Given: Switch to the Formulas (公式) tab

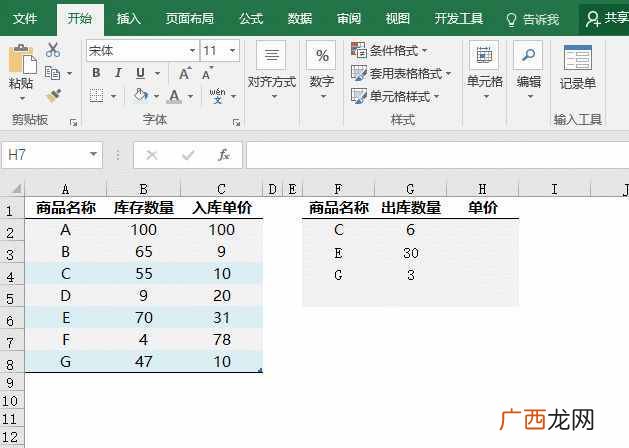Looking at the screenshot, I should pyautogui.click(x=251, y=18).
